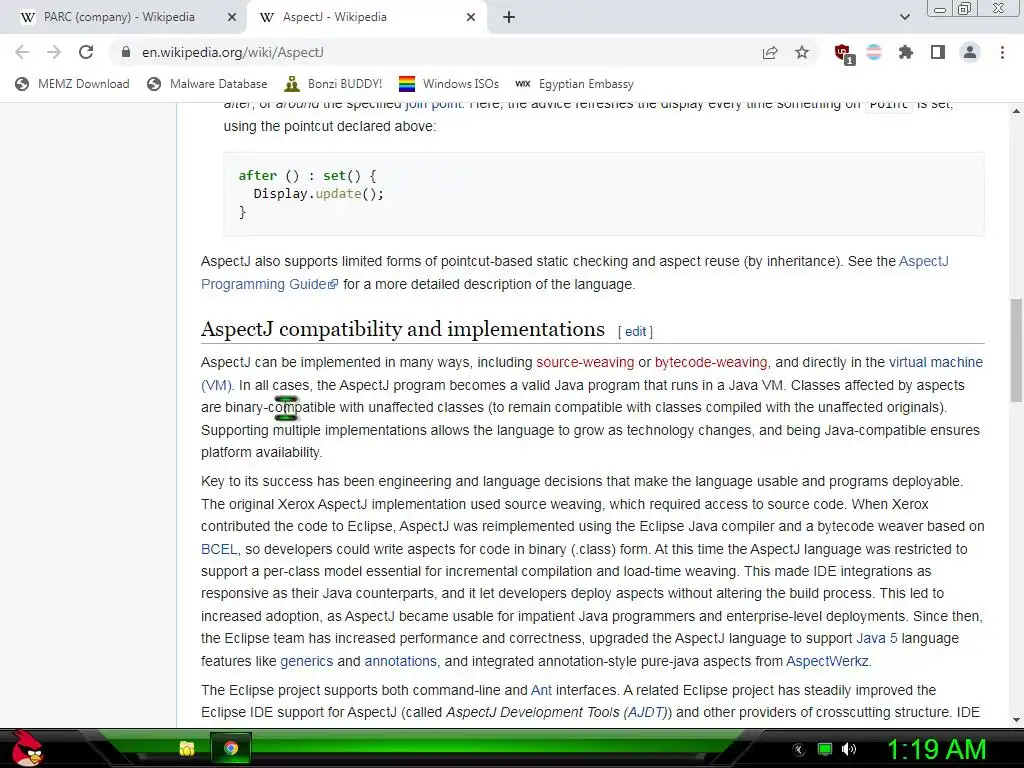1024x768 pixels.
Task: Close the AspectJ Wikipedia tab
Action: point(471,18)
